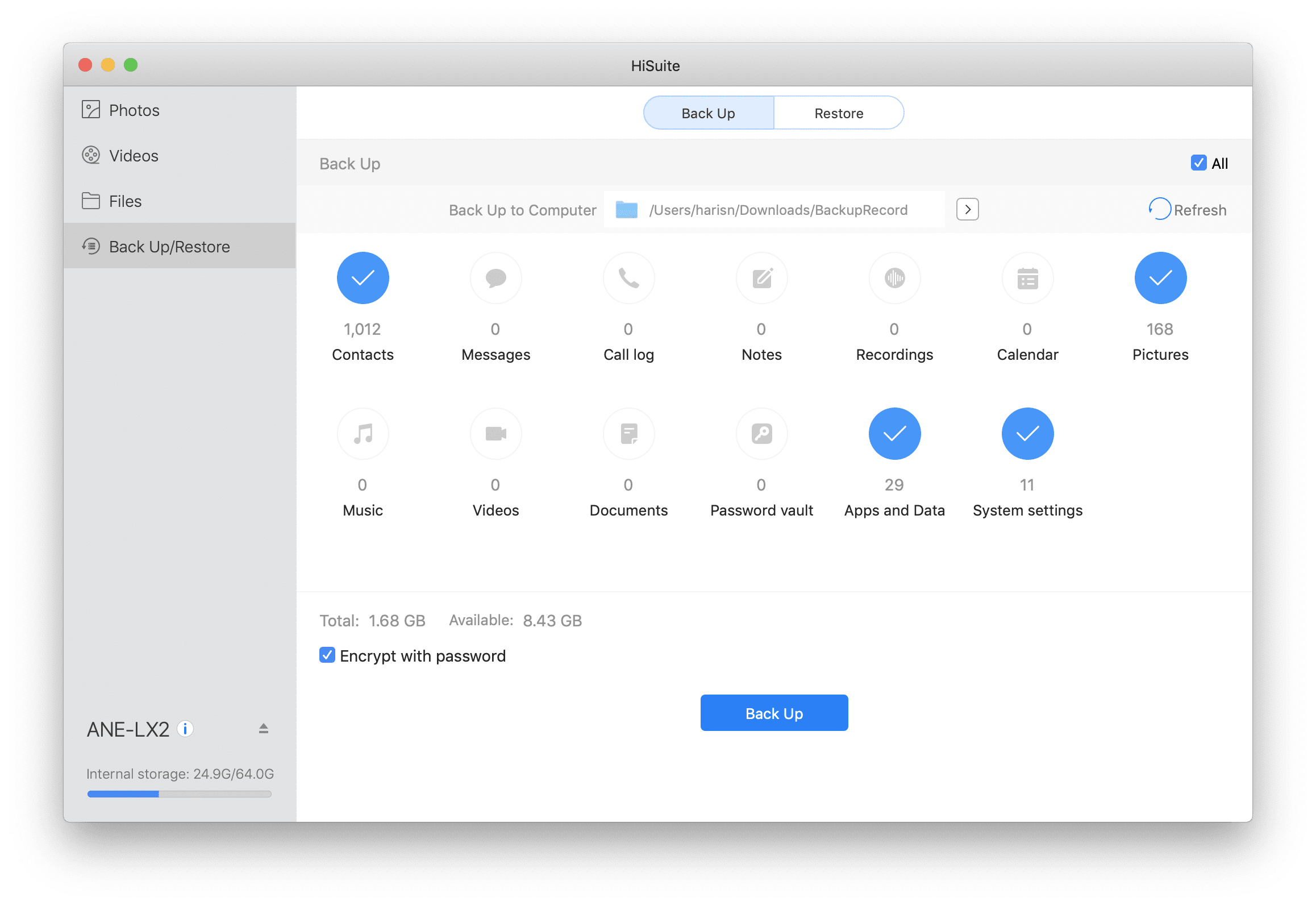Click Refresh to reload backup info

tap(1187, 209)
